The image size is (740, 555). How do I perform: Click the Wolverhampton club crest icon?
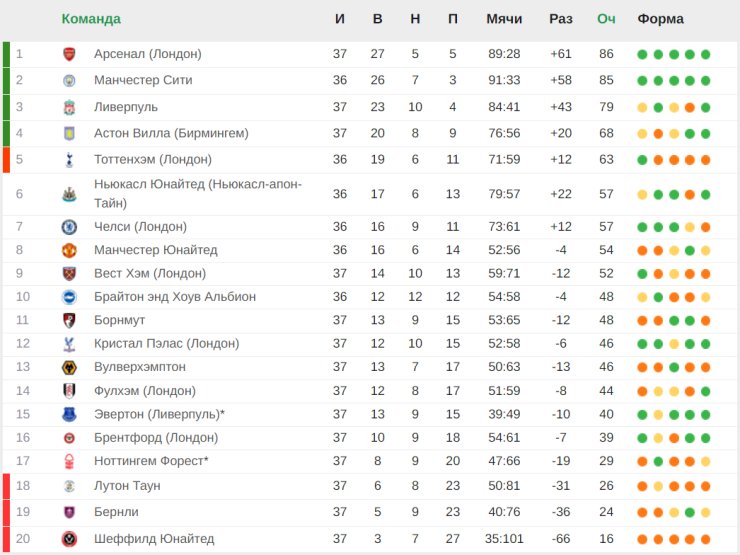click(x=69, y=367)
